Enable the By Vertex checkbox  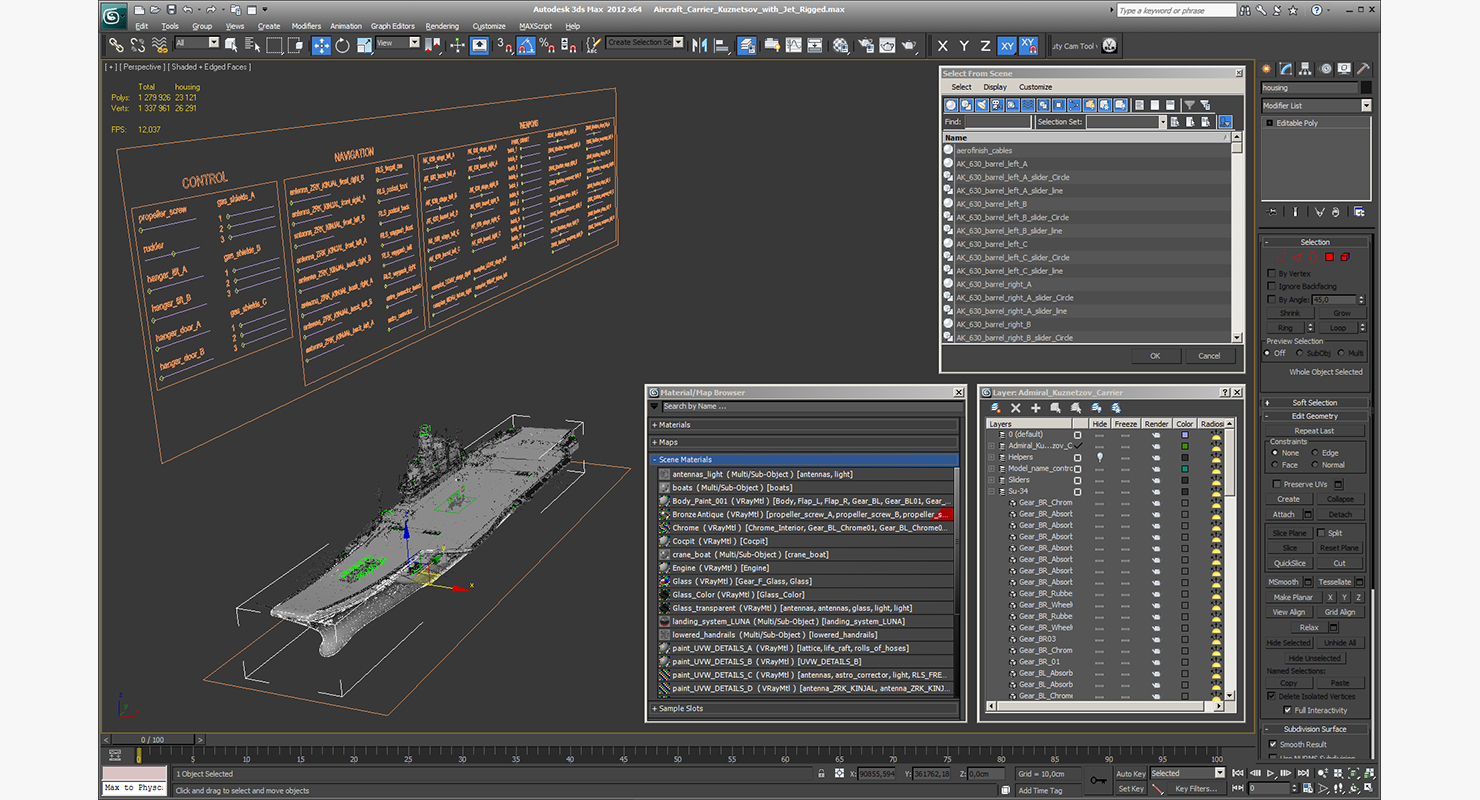pyautogui.click(x=1272, y=274)
